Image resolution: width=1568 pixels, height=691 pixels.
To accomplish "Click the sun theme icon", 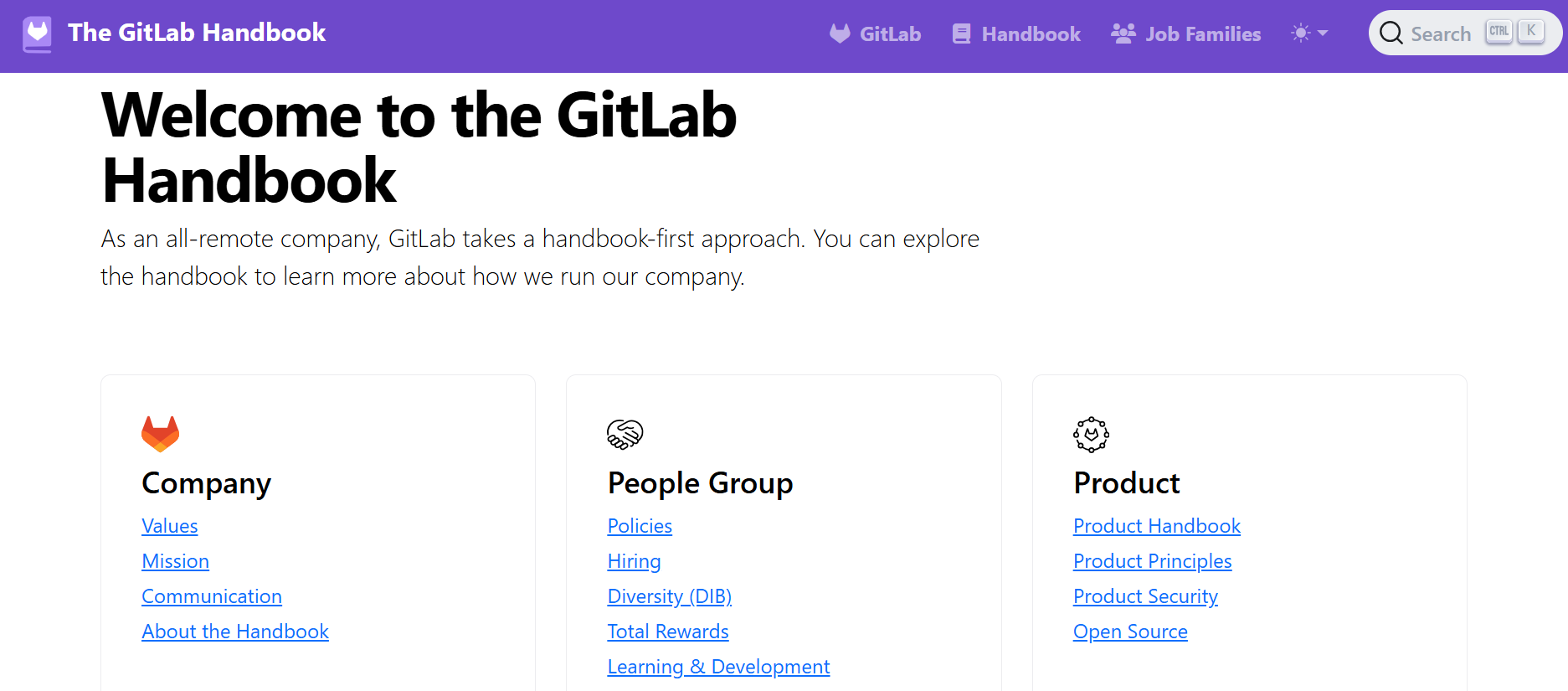I will click(1300, 34).
